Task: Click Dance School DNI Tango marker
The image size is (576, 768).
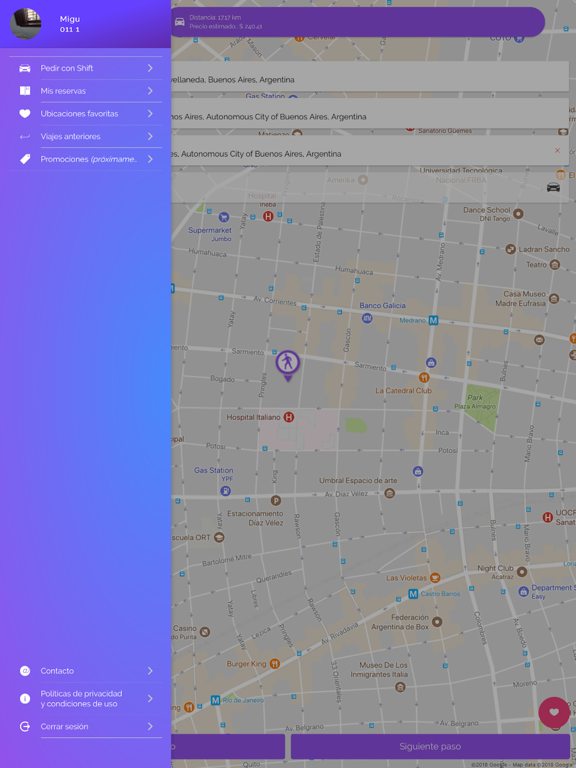Action: click(518, 214)
